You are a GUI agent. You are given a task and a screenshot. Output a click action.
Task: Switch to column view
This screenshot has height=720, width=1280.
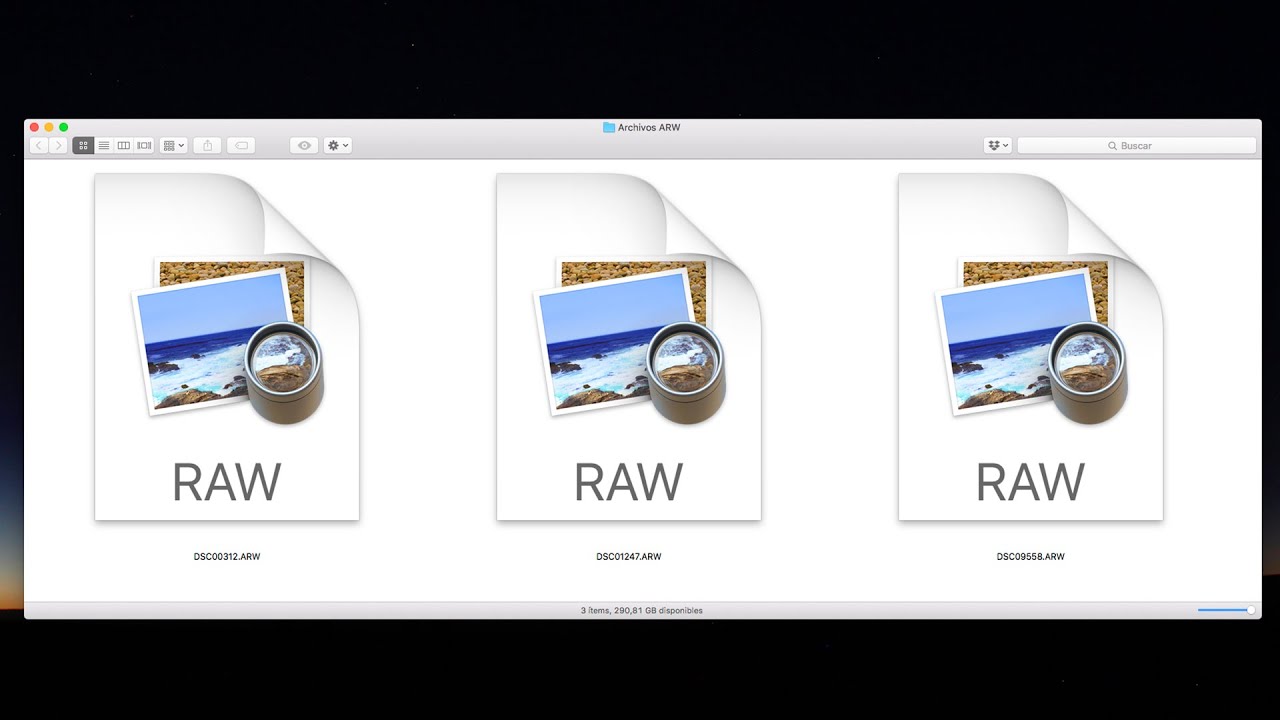[124, 145]
